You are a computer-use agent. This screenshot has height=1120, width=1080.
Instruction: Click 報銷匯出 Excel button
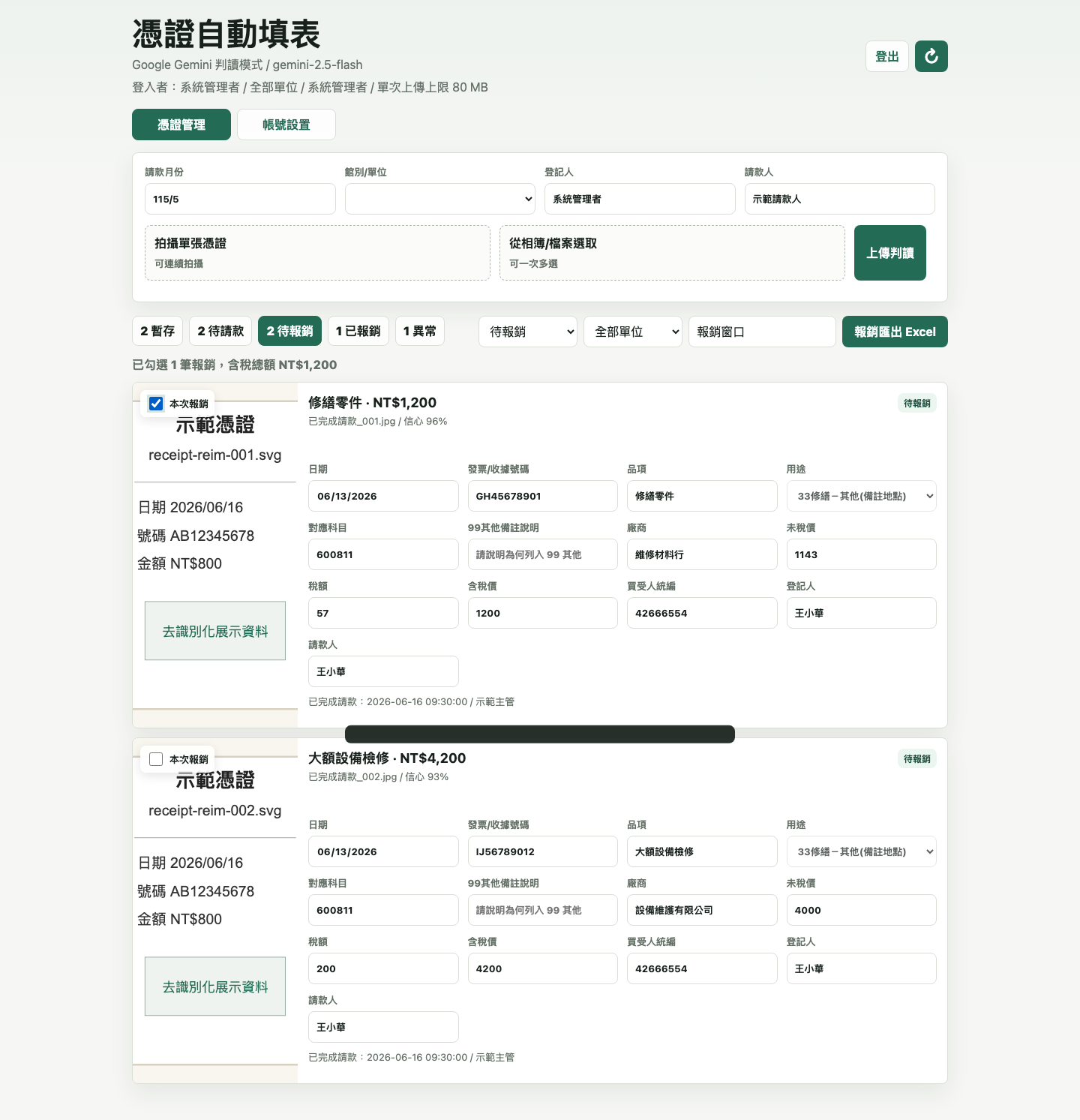(x=895, y=332)
